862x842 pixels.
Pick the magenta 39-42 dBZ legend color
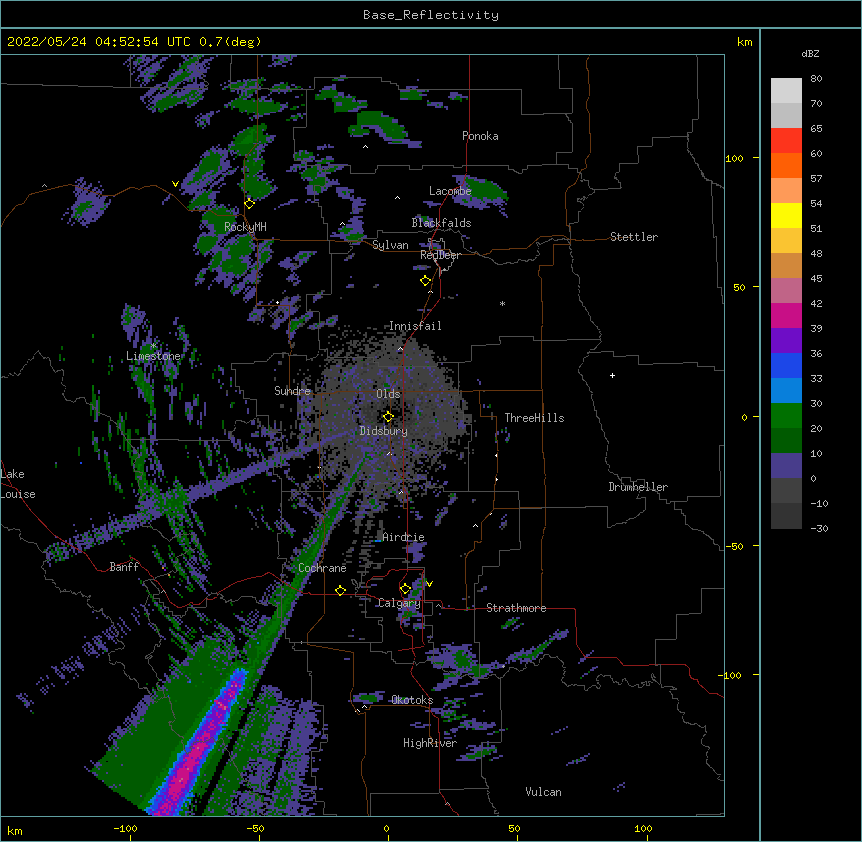click(786, 315)
